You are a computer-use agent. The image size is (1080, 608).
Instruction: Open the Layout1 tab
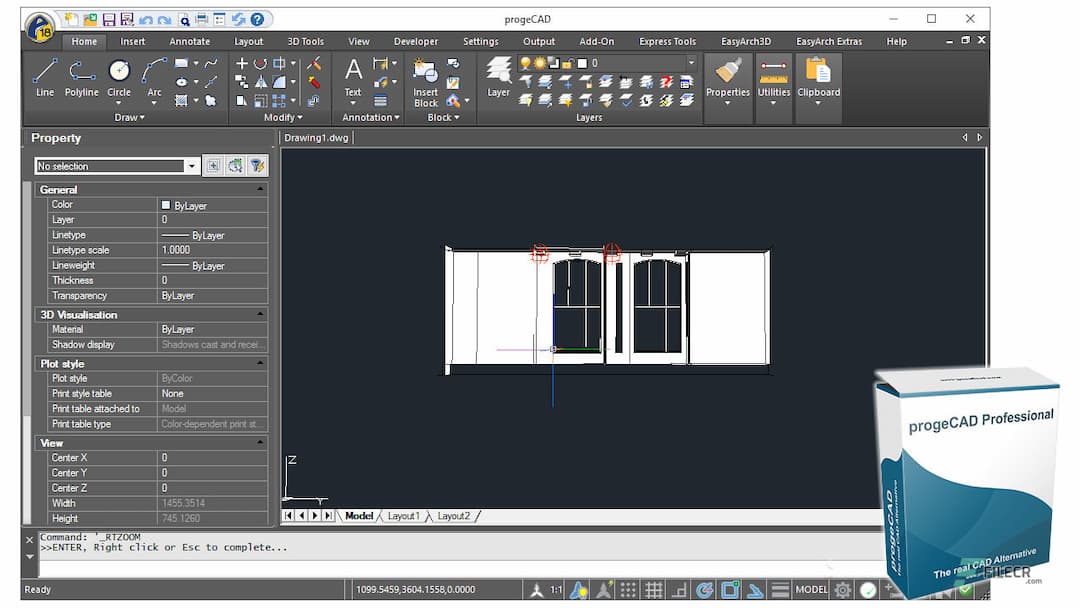pos(404,515)
